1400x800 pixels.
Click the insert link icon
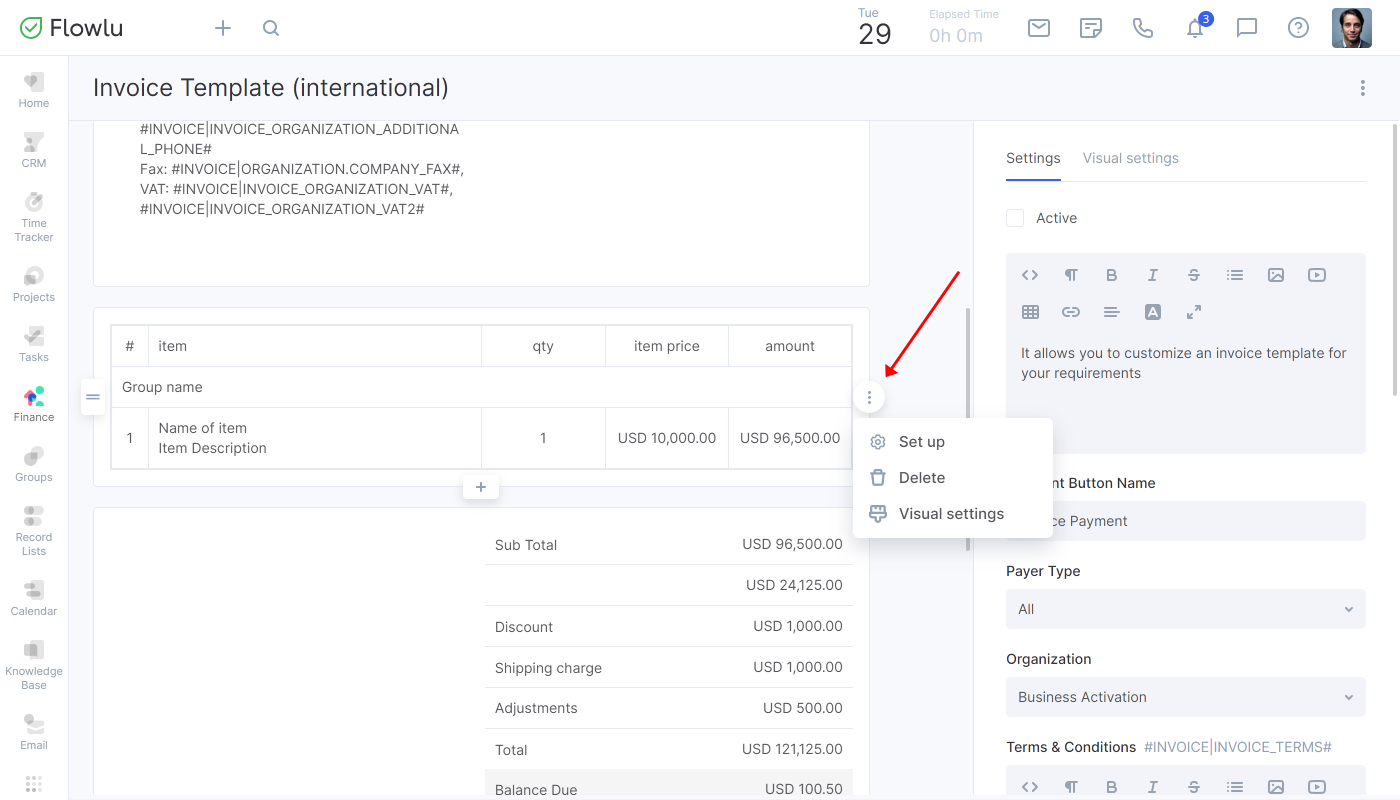click(1071, 312)
